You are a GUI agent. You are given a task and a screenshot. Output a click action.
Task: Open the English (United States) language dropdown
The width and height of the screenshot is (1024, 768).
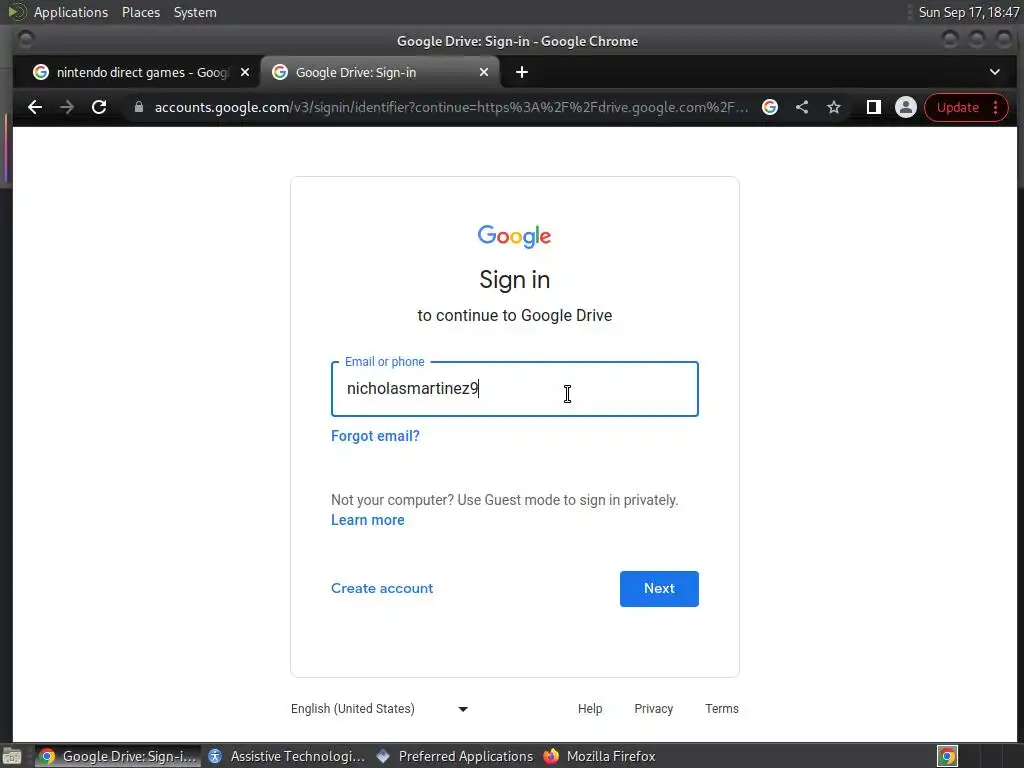click(379, 709)
